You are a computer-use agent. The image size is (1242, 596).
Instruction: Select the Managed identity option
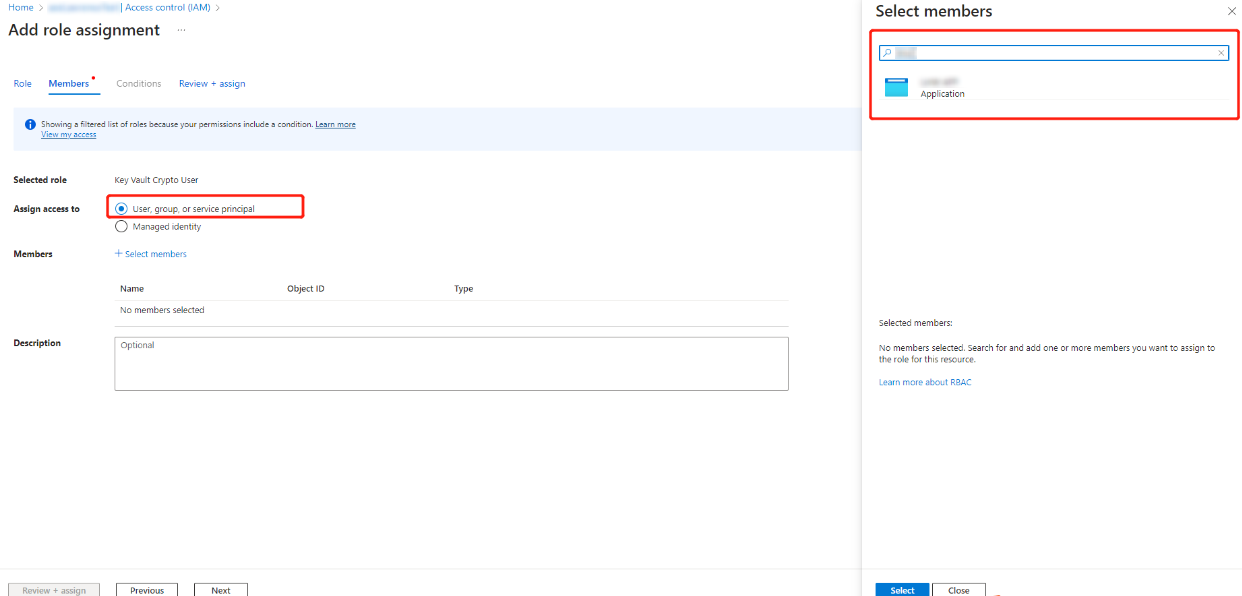click(121, 226)
